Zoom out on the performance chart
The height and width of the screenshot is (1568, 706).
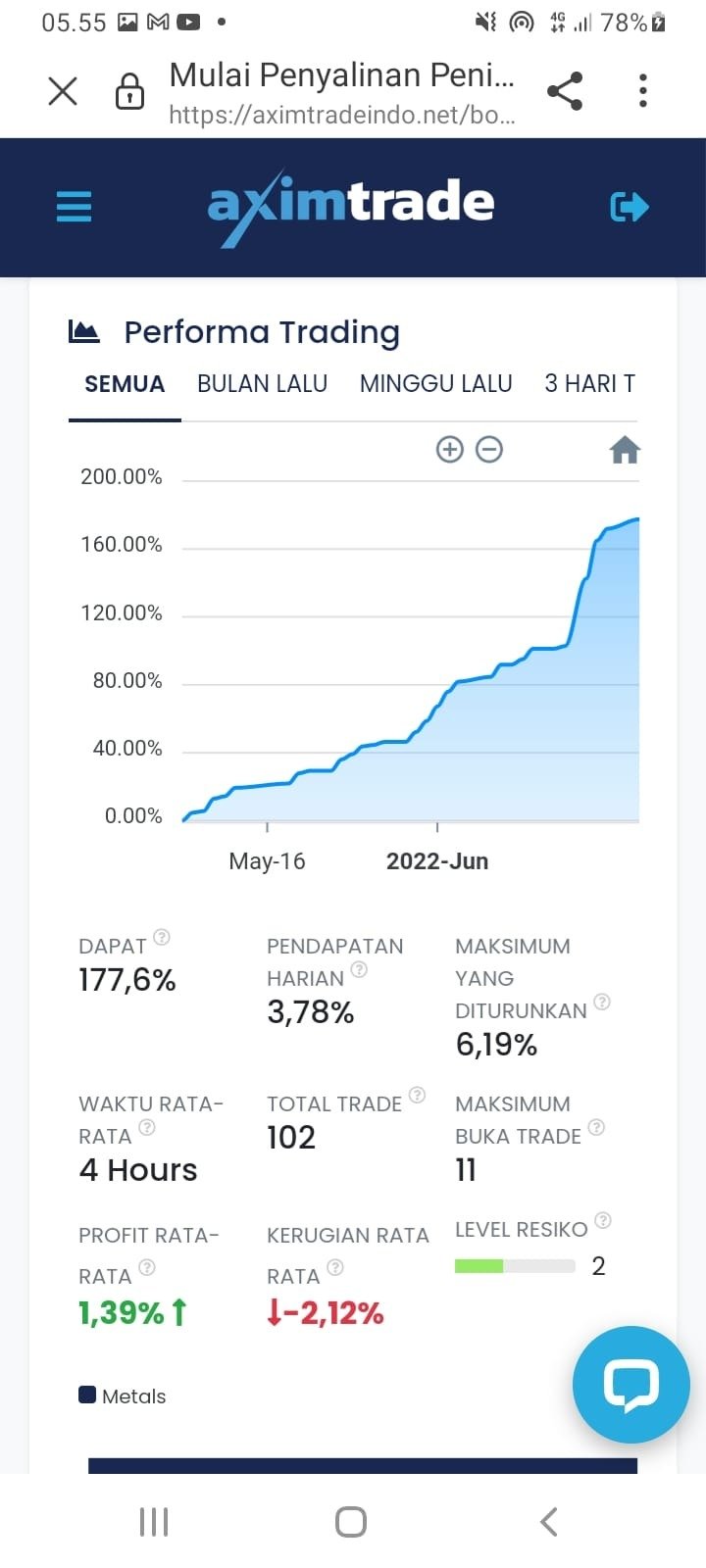(489, 450)
